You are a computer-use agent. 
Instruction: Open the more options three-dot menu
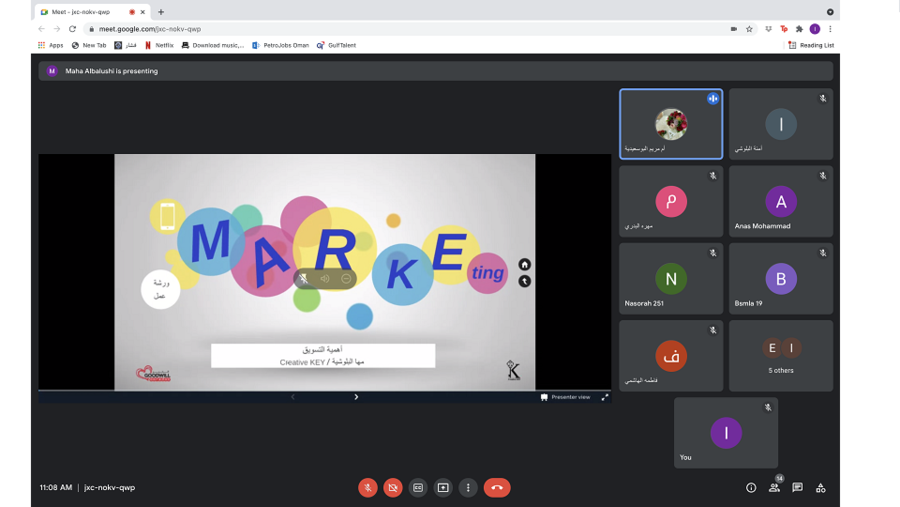tap(468, 488)
